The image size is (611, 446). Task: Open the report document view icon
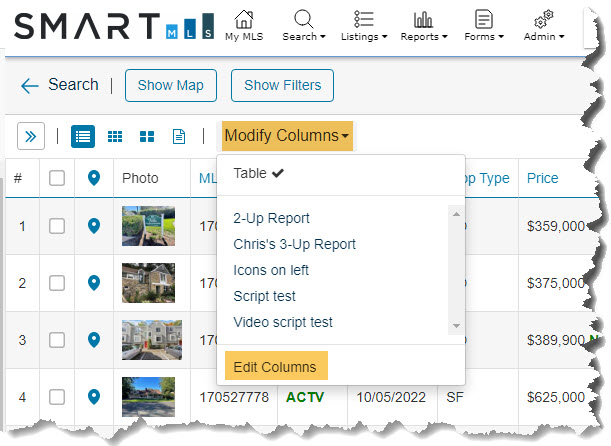tap(179, 137)
